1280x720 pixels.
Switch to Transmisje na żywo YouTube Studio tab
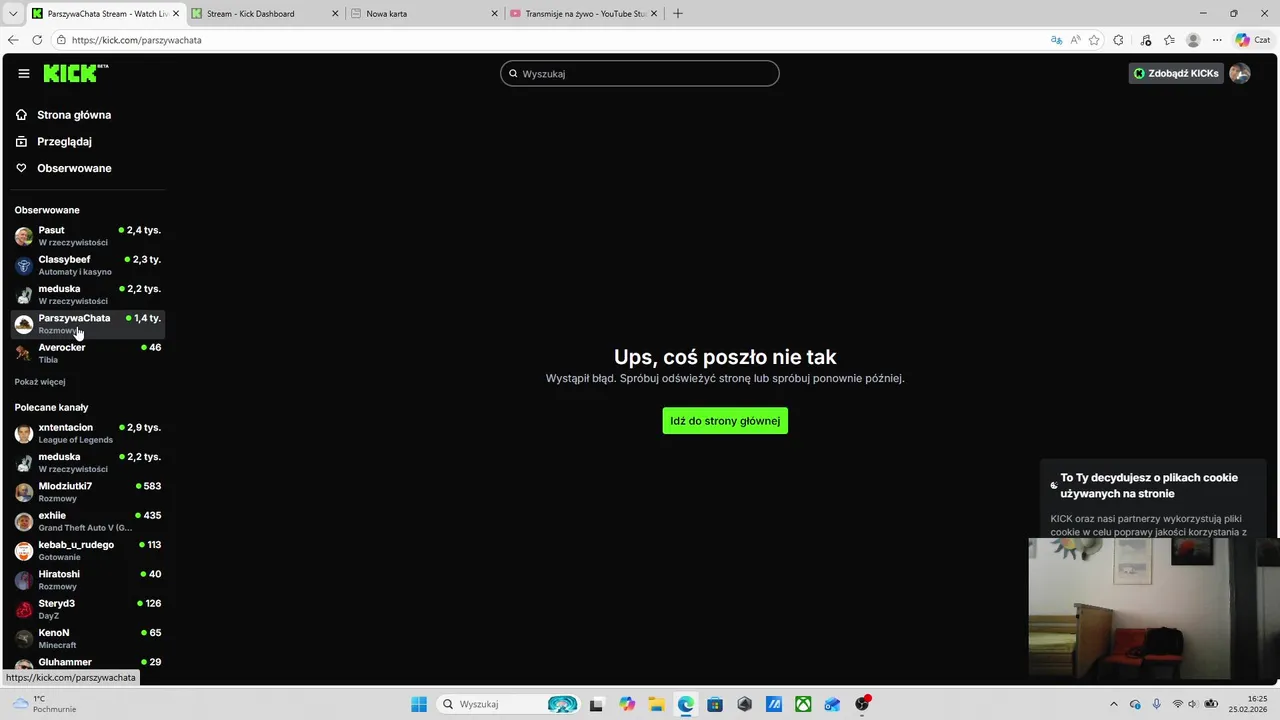pyautogui.click(x=582, y=14)
